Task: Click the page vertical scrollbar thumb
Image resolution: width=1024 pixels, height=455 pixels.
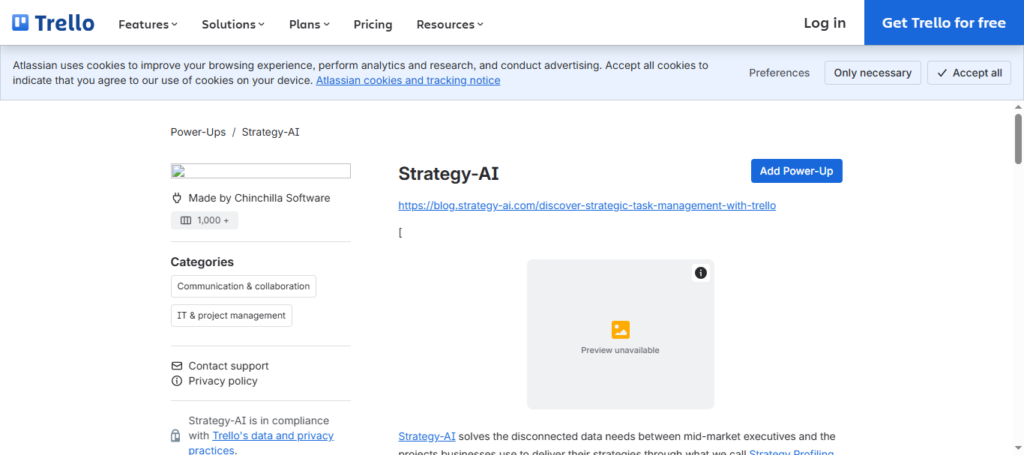Action: click(1017, 138)
